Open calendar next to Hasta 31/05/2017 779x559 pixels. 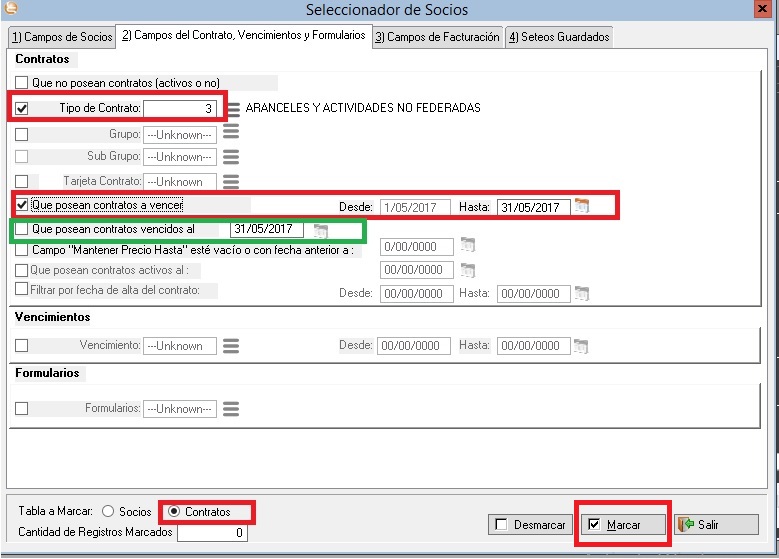(582, 207)
